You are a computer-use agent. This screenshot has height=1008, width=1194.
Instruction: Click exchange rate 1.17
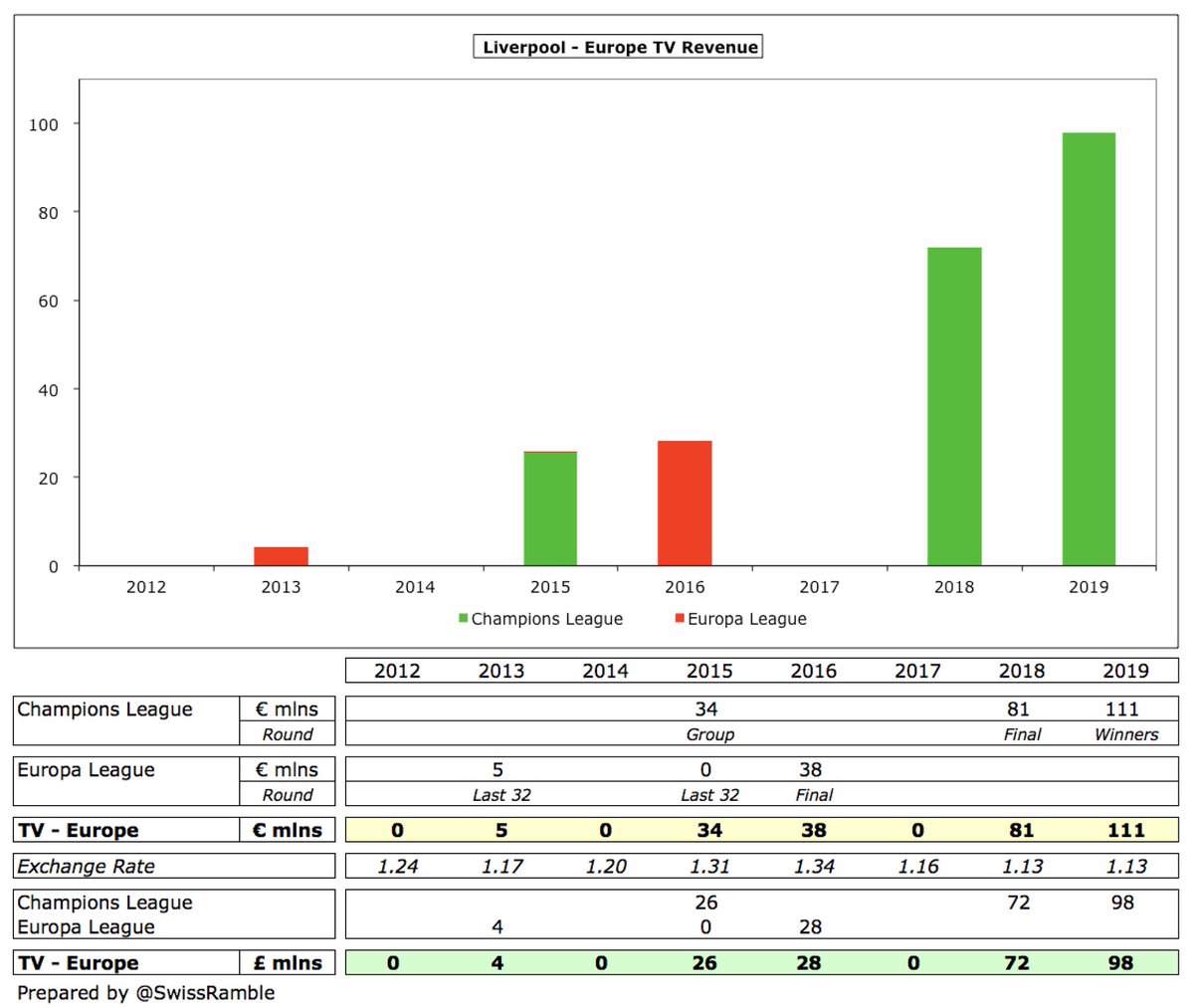tap(502, 867)
